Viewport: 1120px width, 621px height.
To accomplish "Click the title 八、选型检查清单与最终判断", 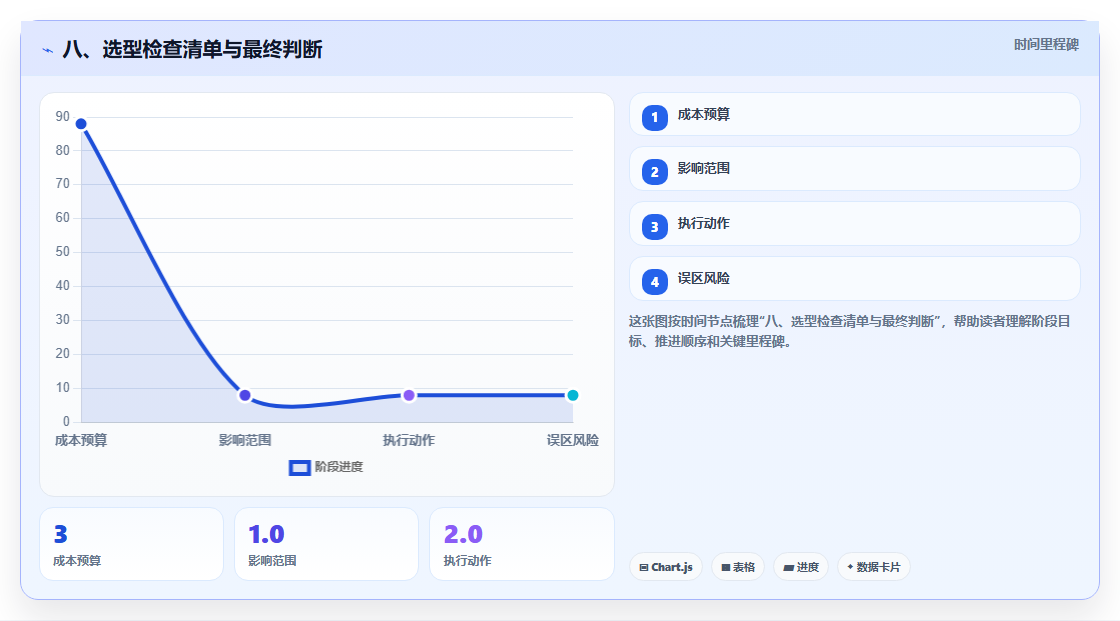I will click(192, 49).
